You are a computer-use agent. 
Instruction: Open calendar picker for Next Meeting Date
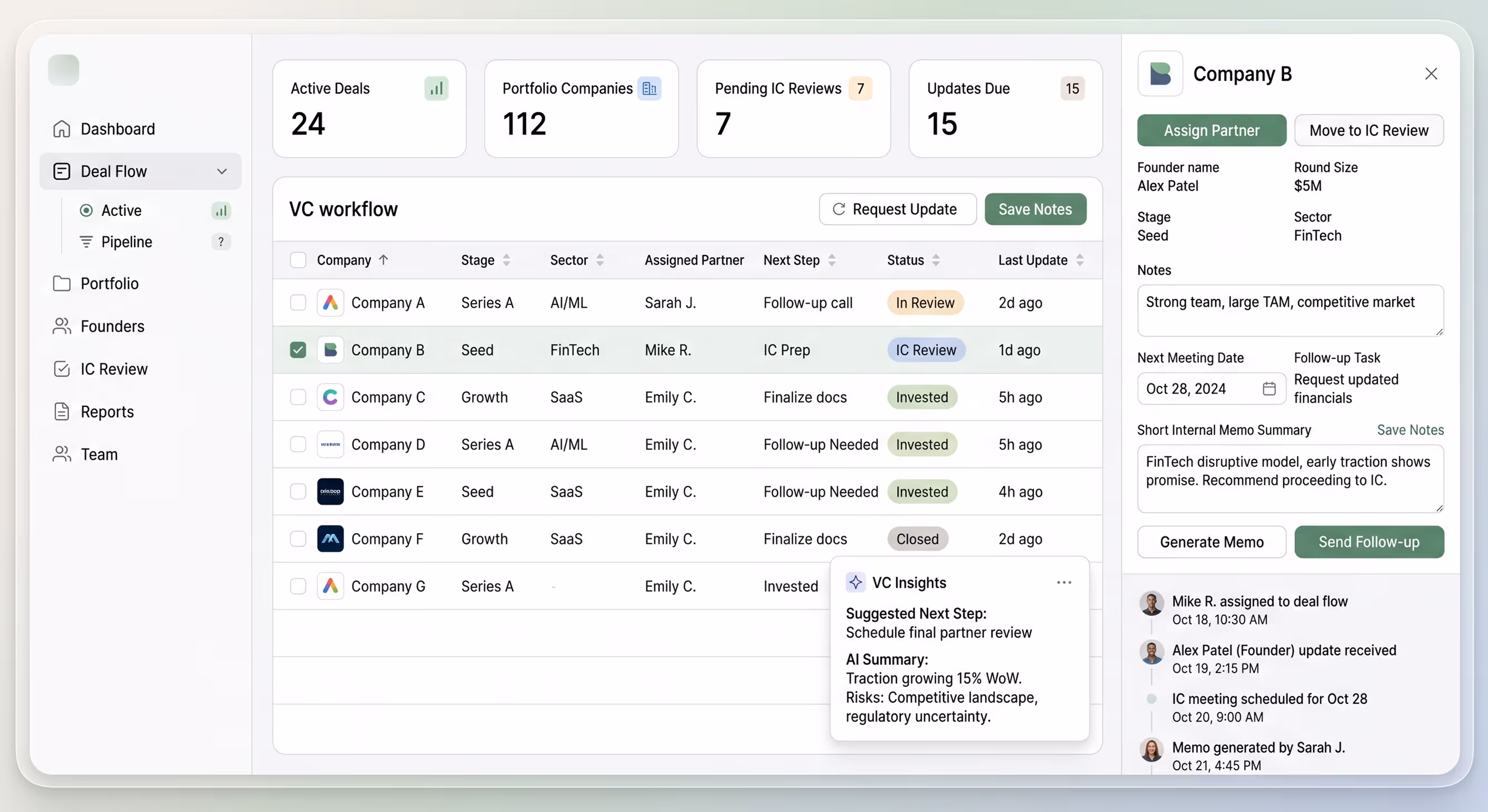tap(1269, 388)
